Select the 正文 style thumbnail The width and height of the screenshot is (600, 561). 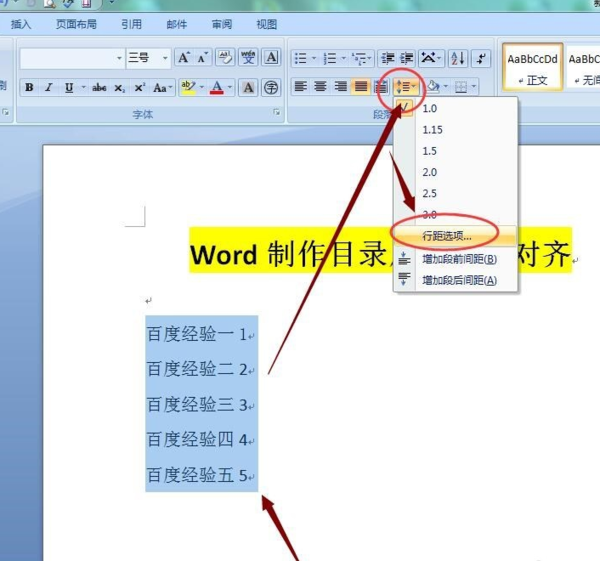[x=532, y=67]
